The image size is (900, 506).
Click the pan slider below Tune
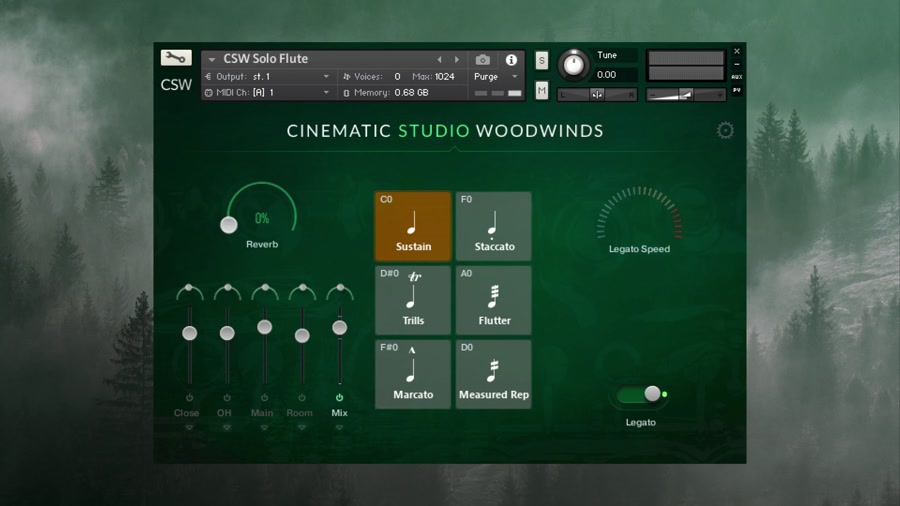click(x=597, y=95)
